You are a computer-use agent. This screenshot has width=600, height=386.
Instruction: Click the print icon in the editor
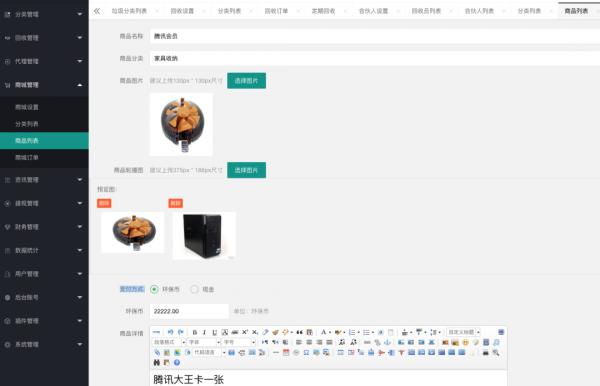click(x=486, y=352)
